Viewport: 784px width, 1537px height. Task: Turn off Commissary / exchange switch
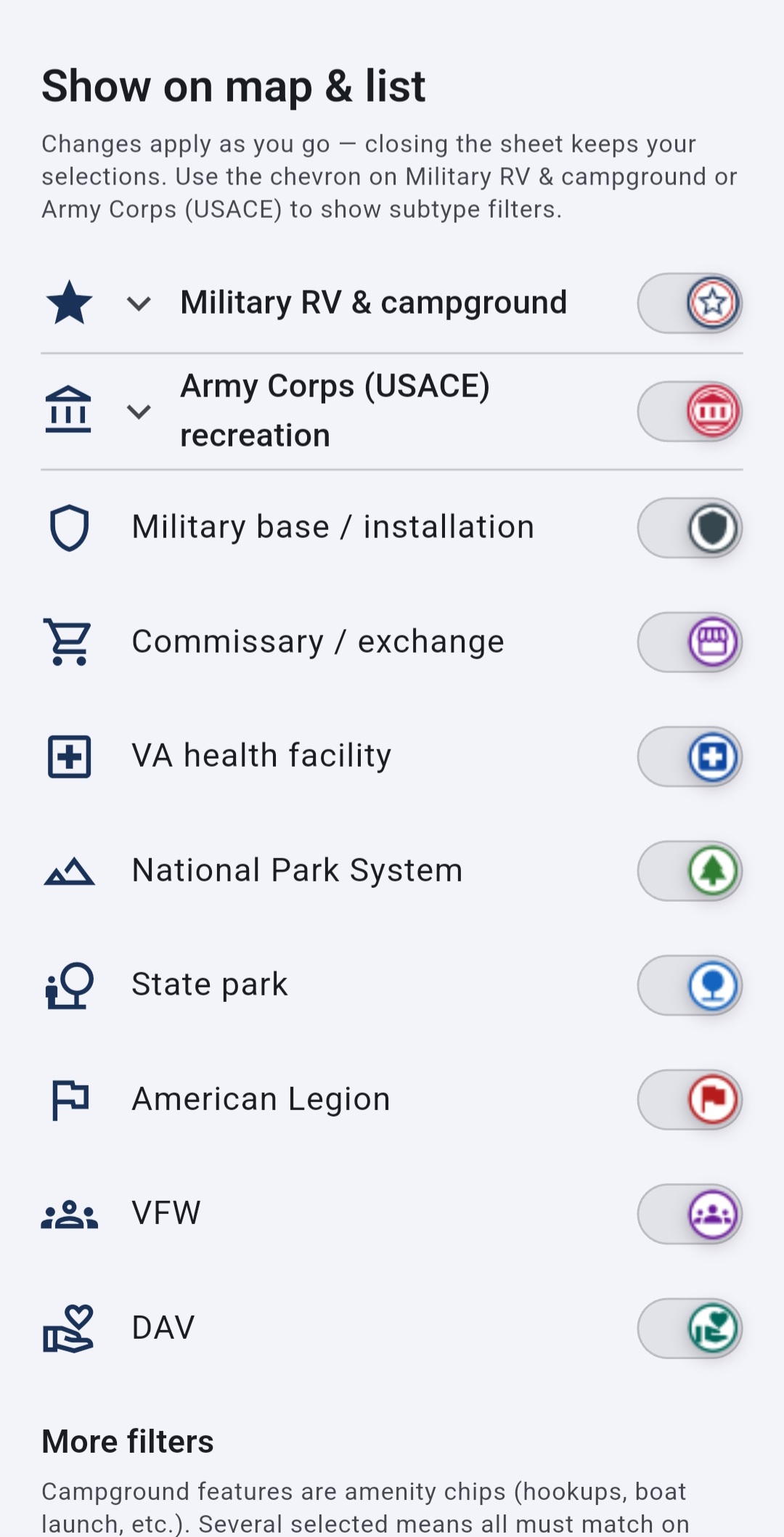690,643
